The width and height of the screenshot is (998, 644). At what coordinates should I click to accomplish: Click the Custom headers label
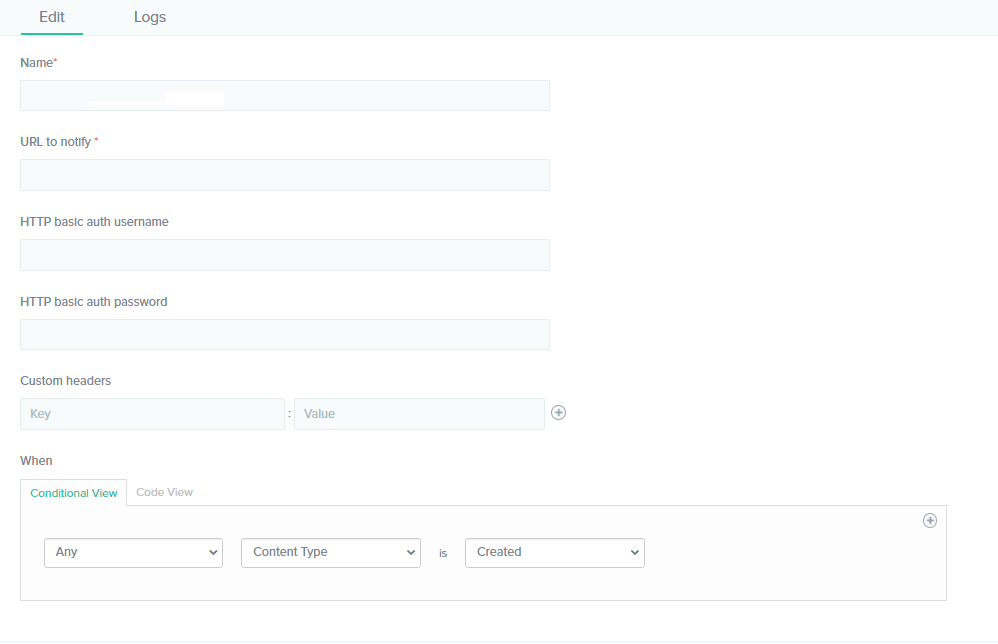pyautogui.click(x=66, y=381)
